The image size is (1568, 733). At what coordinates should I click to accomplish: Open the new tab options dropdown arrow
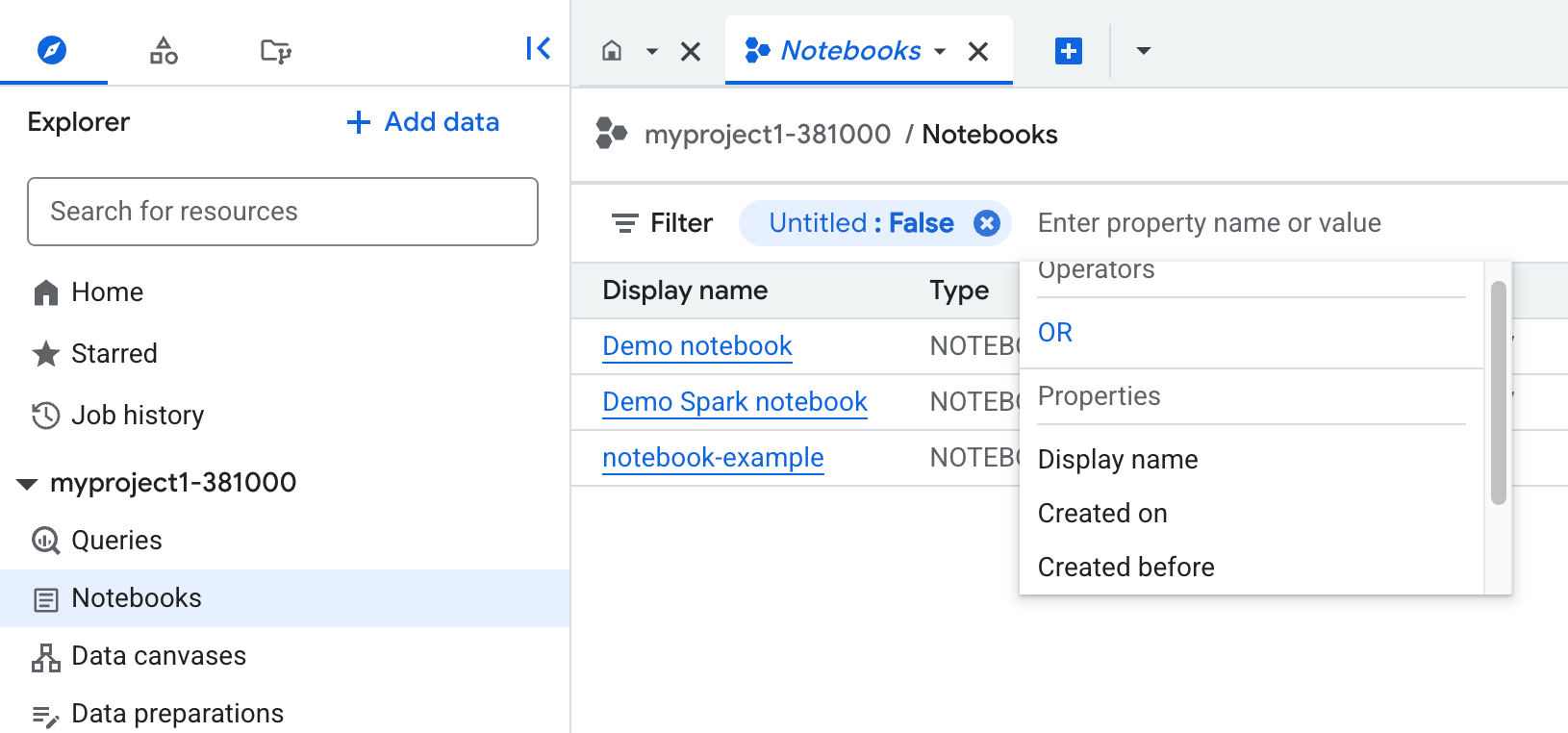1143,51
